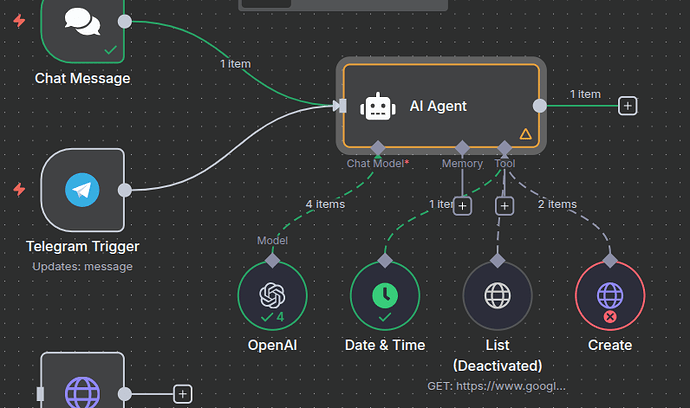Add a node after AI Agent output

click(628, 106)
